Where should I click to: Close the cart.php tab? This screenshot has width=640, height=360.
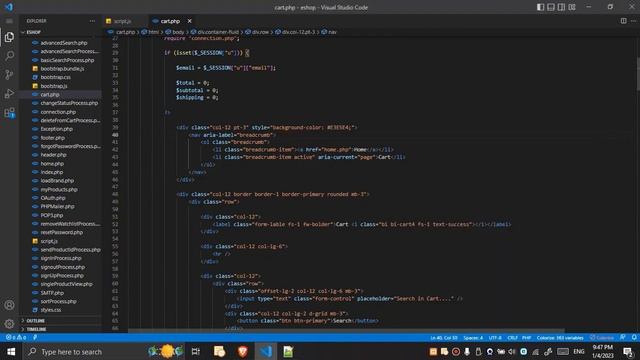[189, 21]
